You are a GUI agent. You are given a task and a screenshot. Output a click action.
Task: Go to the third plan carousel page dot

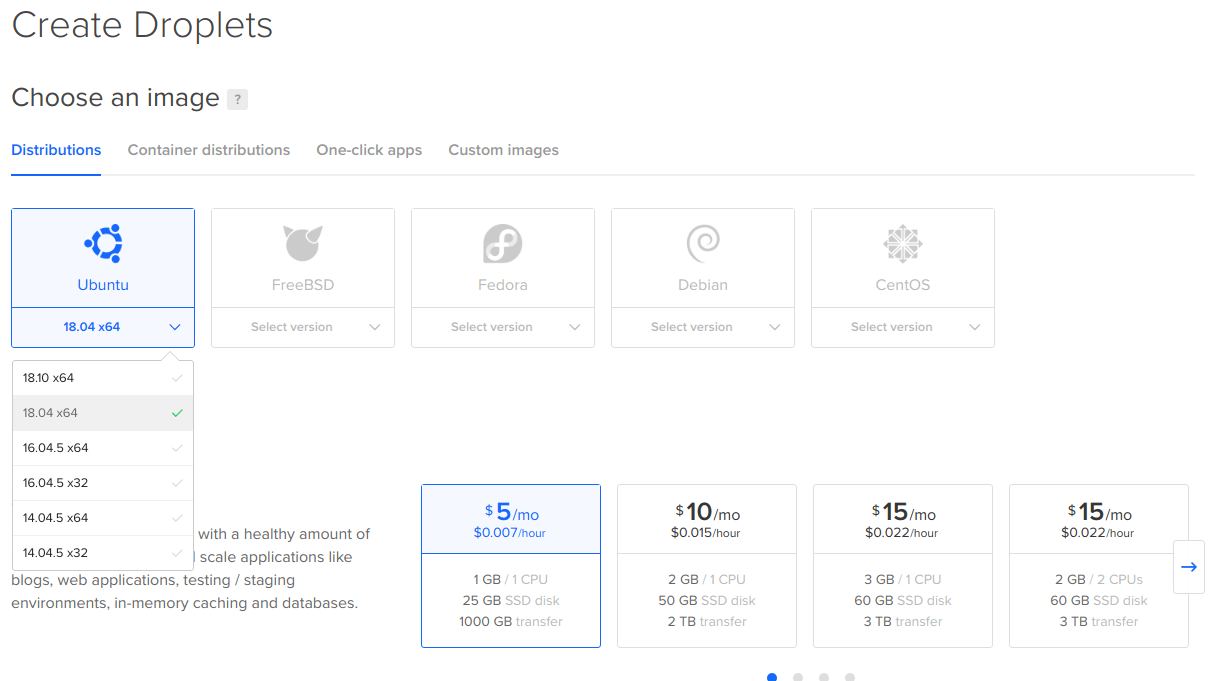coord(824,677)
